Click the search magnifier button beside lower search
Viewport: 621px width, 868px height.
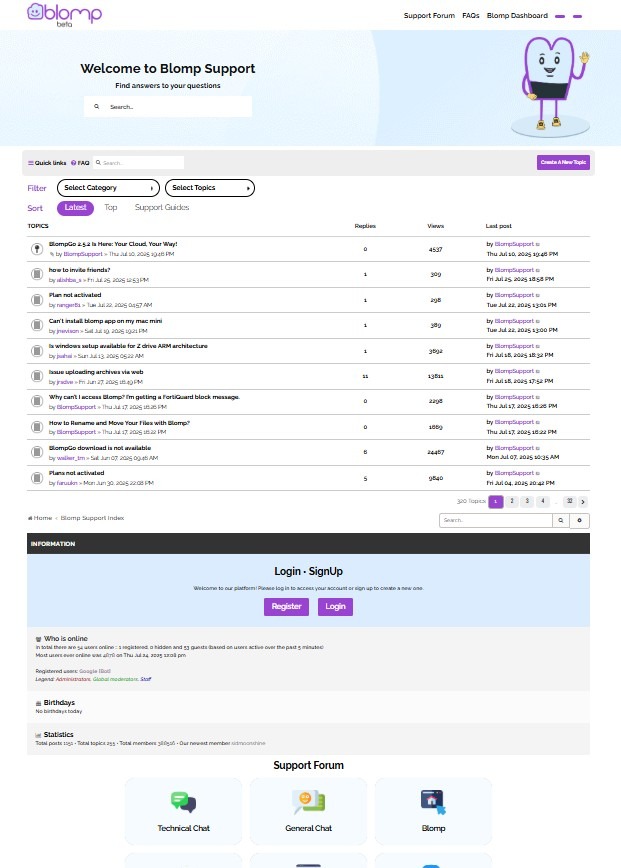point(561,520)
